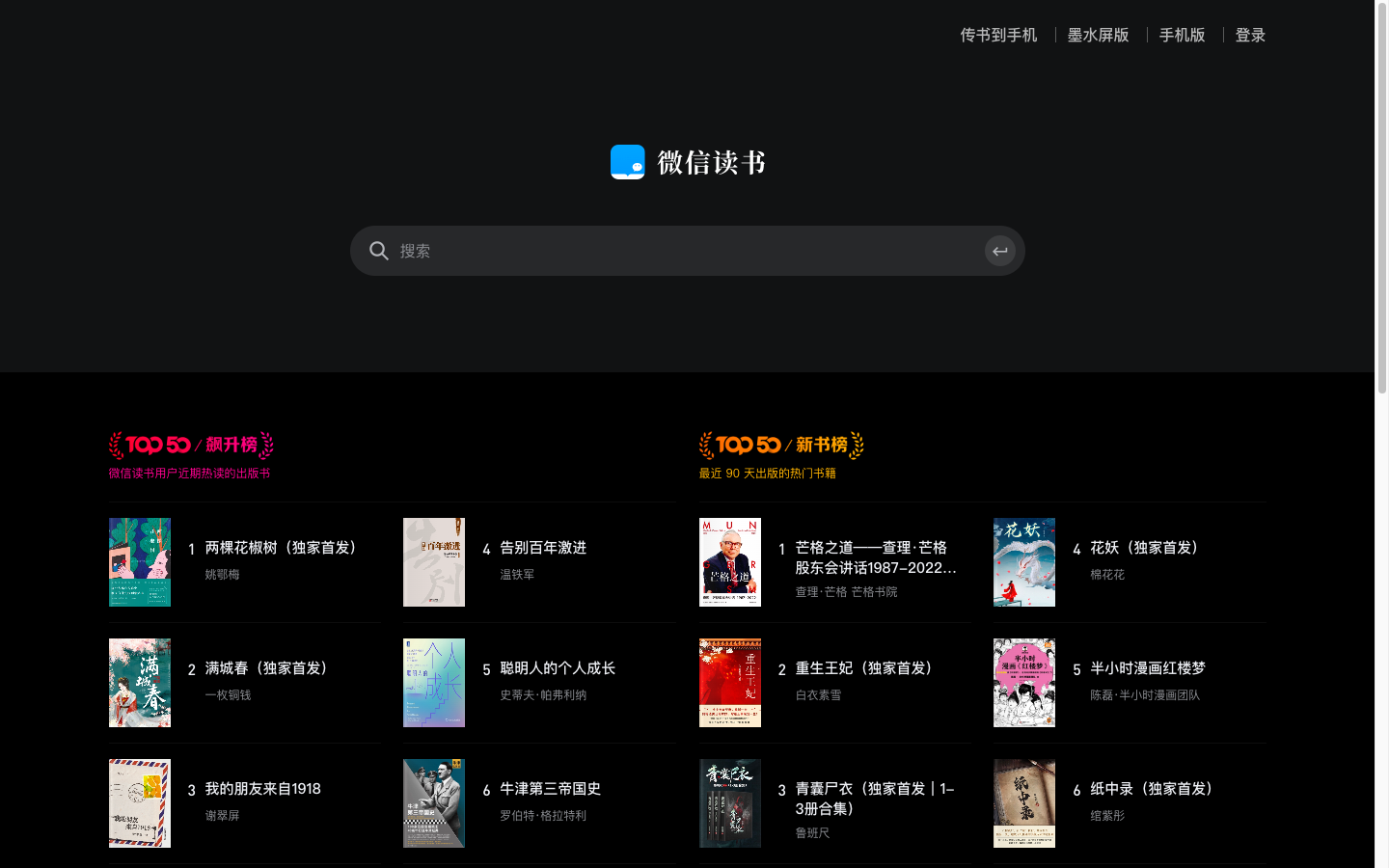Screen dimensions: 1389x868
Task: Click the magnifier icon in the search bar
Action: [379, 251]
